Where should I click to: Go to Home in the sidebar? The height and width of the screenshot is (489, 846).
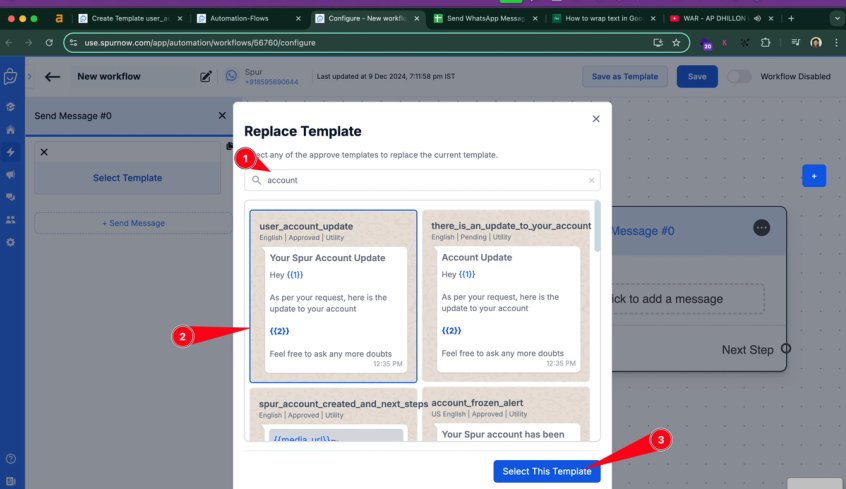click(x=10, y=130)
